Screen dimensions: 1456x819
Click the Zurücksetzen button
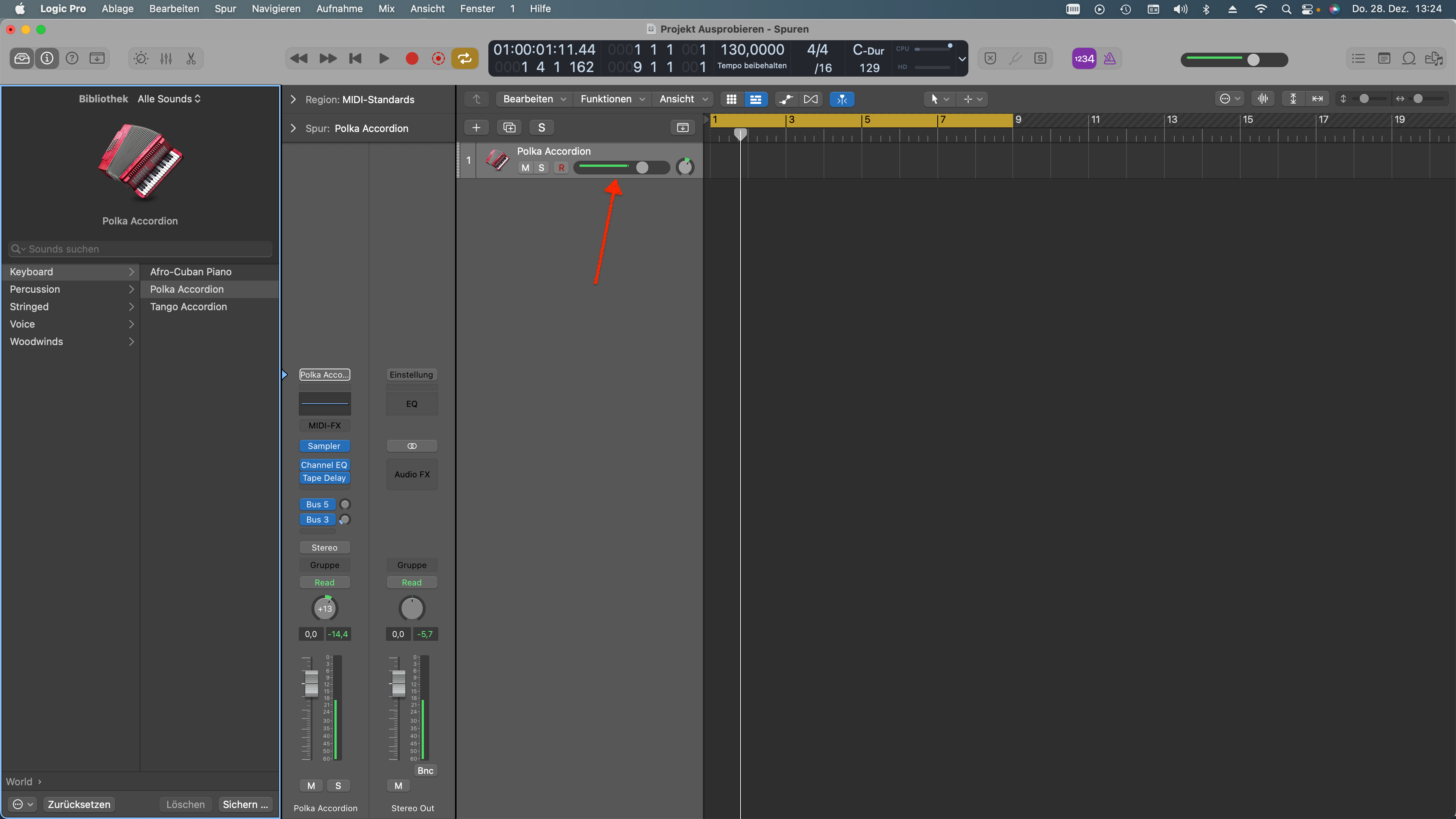coord(79,804)
